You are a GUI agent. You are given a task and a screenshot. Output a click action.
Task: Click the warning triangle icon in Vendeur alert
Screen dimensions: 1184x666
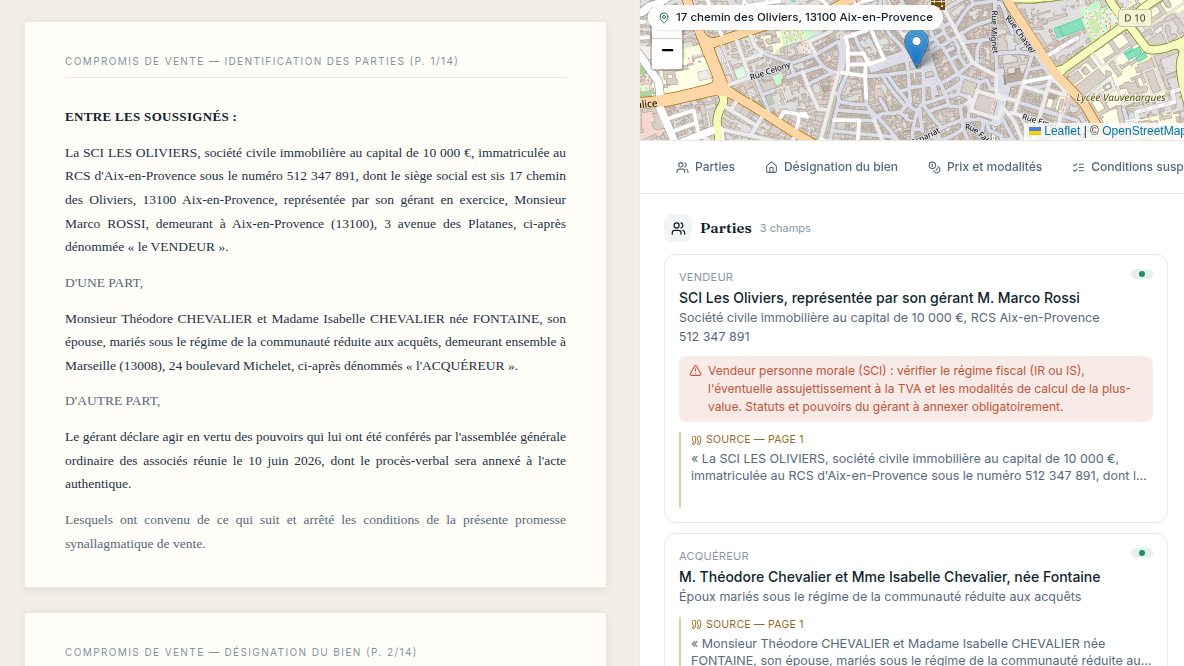click(x=695, y=371)
